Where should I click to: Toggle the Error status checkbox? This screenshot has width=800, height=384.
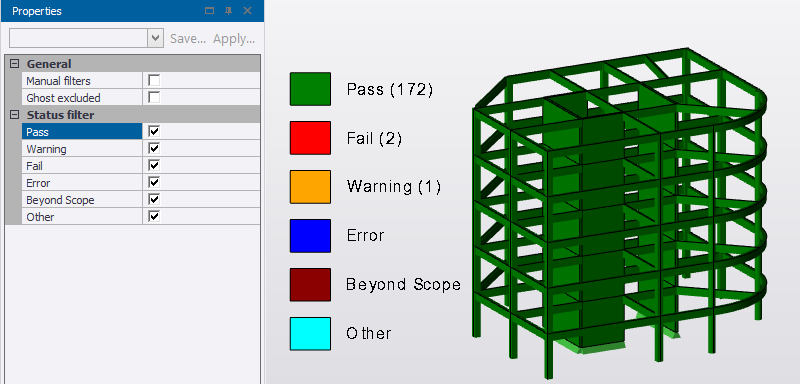point(154,183)
